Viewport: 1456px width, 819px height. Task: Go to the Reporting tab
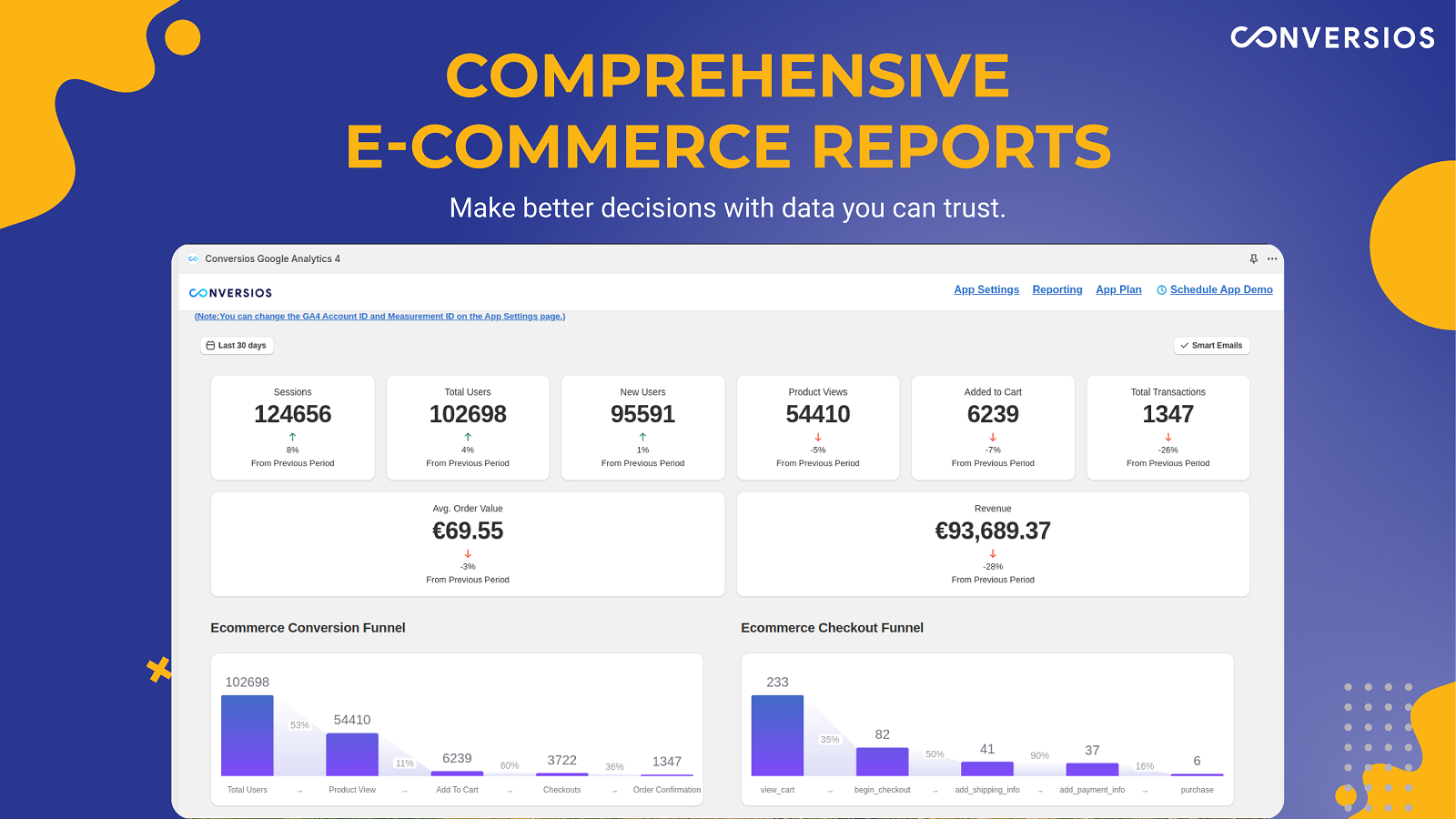coord(1057,290)
